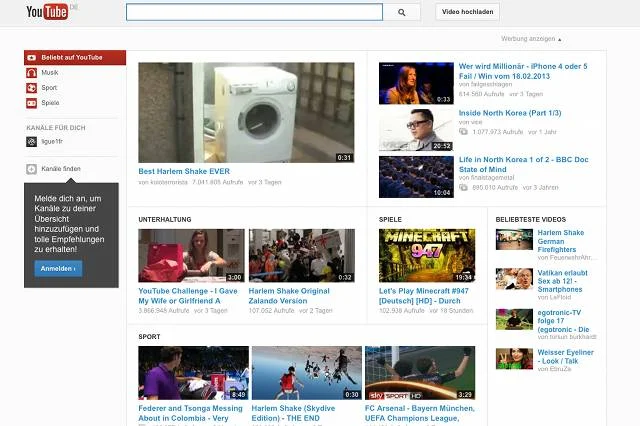Click the Sport ball icon
Screen dimensions: 640x426
(x=31, y=88)
